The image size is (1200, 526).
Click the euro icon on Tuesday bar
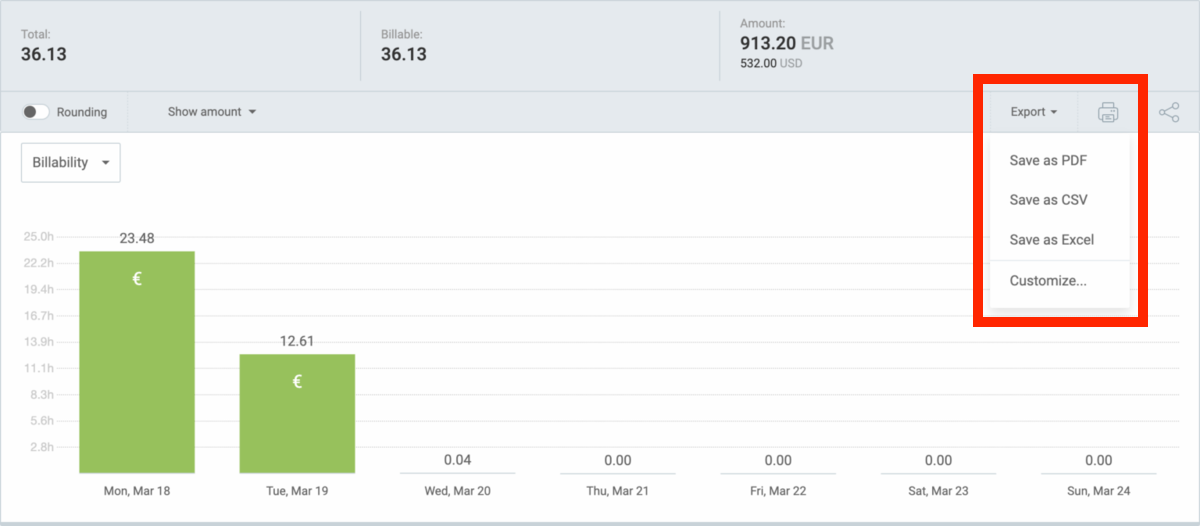(x=297, y=381)
